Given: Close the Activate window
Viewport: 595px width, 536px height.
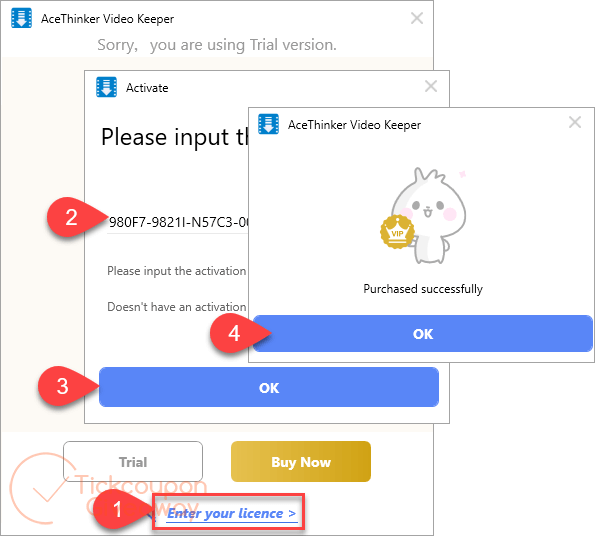Looking at the screenshot, I should (431, 86).
